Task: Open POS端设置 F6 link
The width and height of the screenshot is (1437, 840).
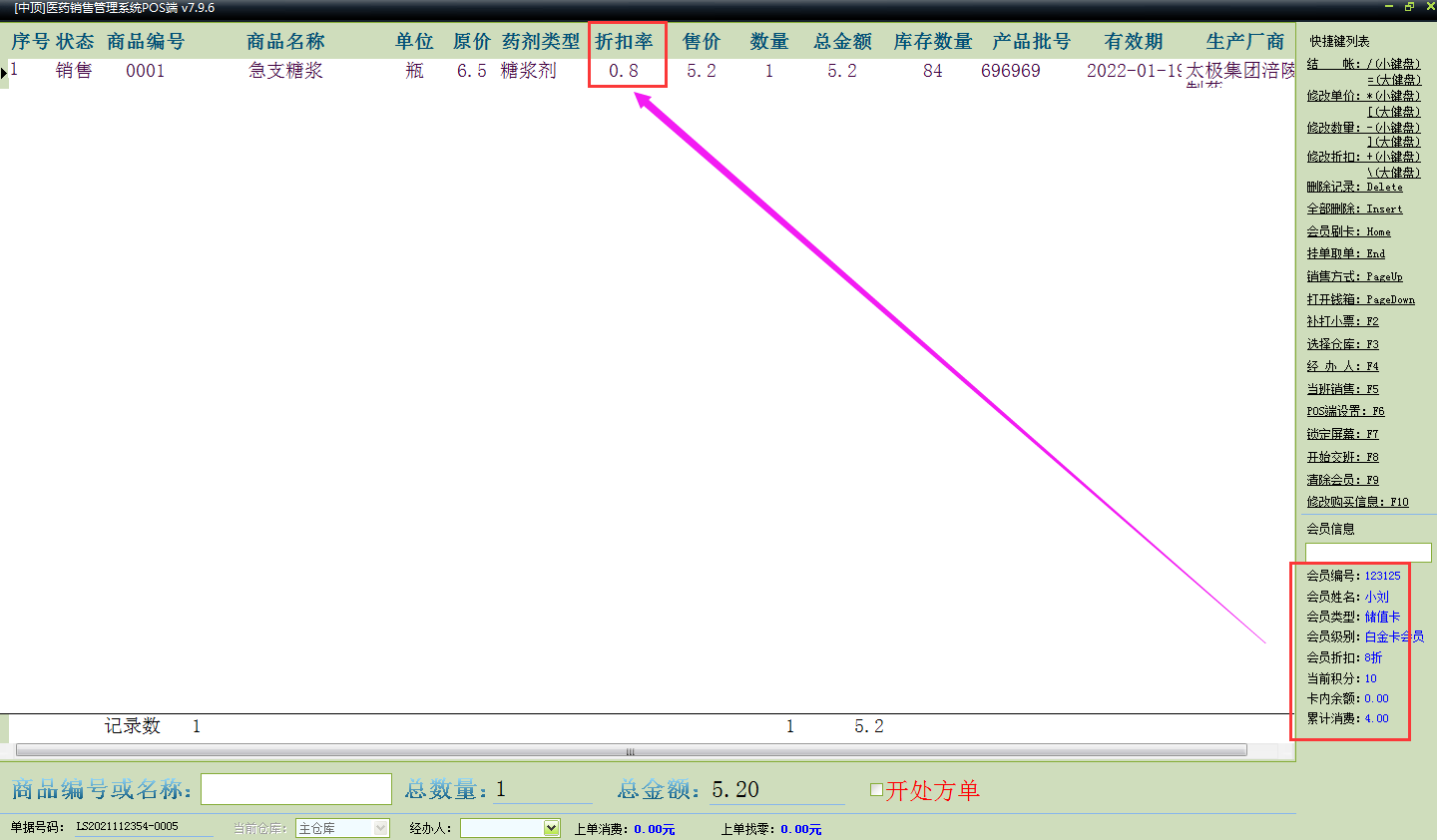Action: pyautogui.click(x=1345, y=411)
